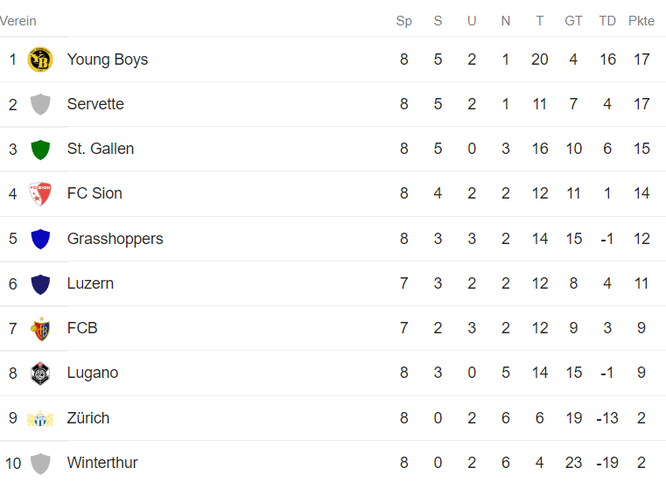Click the dark navy Luzern shield icon
Viewport: 666px width, 489px height.
[40, 284]
